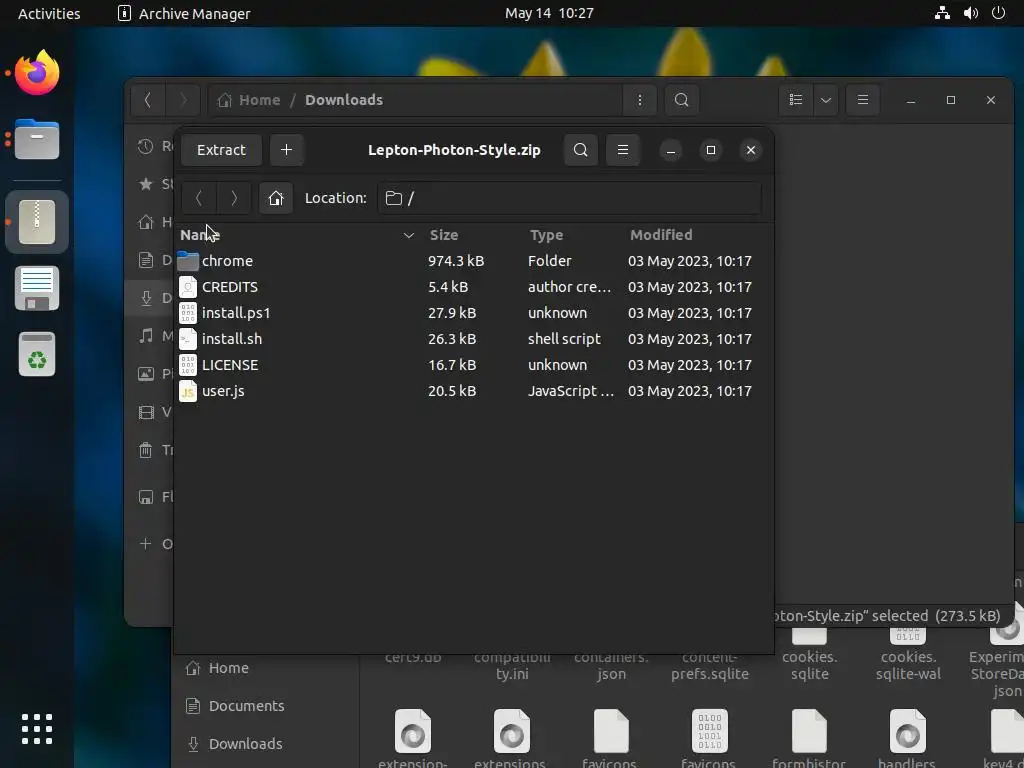Expand the Files view options dropdown
Viewport: 1024px width, 768px height.
tap(825, 100)
